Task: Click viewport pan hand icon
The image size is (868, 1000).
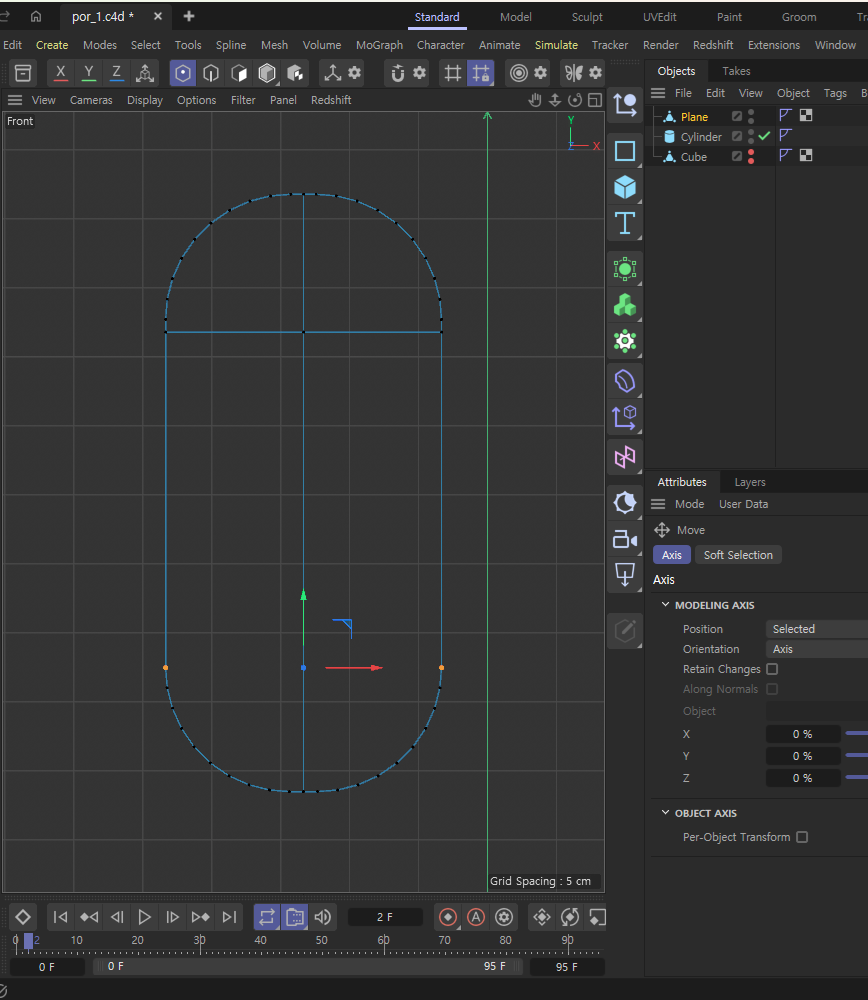Action: (535, 100)
